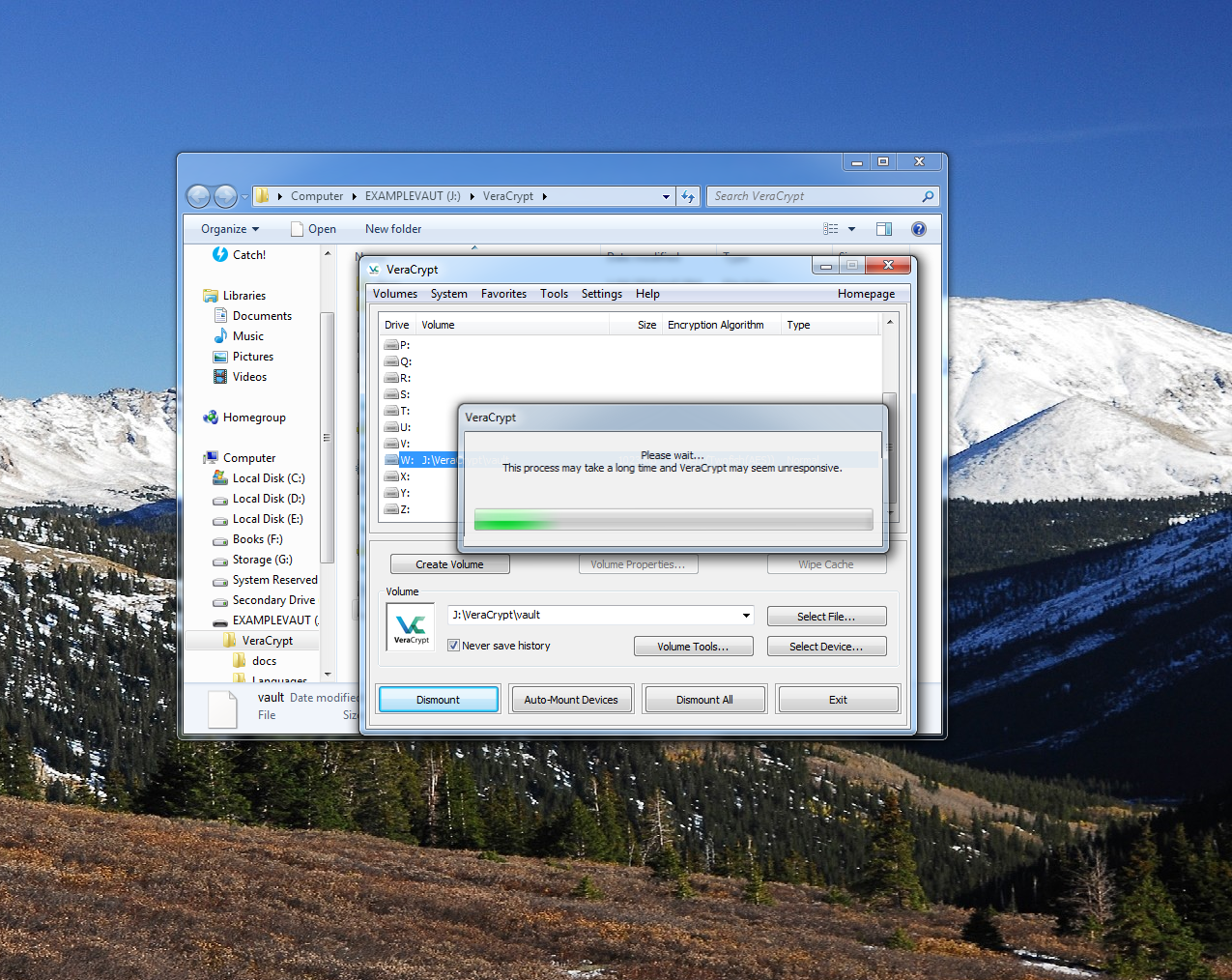This screenshot has width=1232, height=980.
Task: Open the Volumes menu in VeraCrypt
Action: pos(395,294)
